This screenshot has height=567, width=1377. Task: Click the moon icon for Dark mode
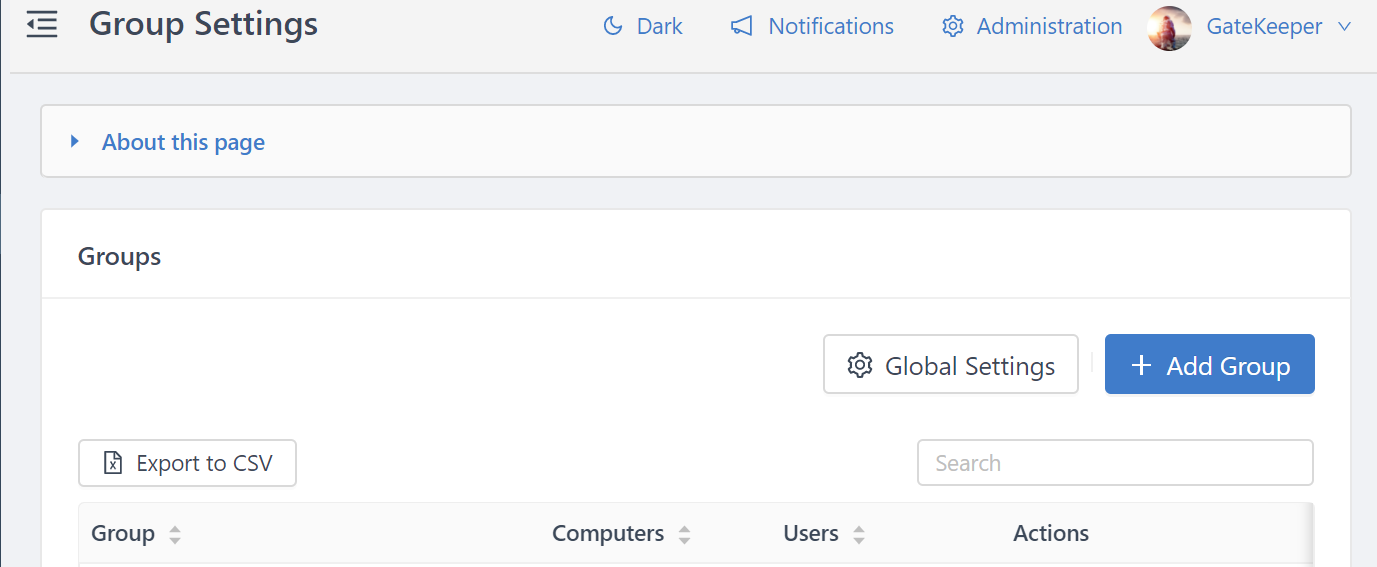tap(613, 26)
